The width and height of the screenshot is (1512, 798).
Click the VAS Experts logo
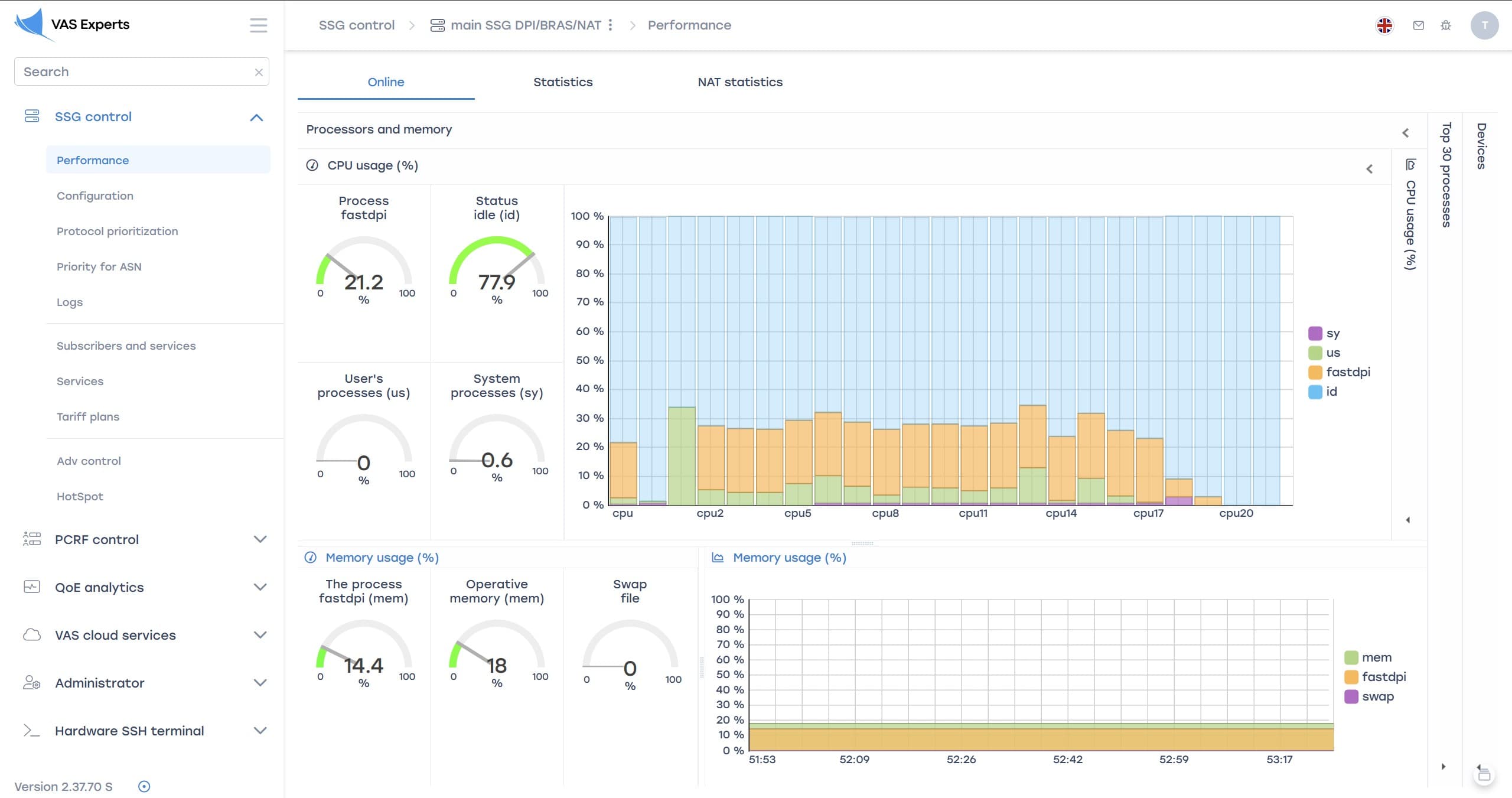click(x=72, y=25)
